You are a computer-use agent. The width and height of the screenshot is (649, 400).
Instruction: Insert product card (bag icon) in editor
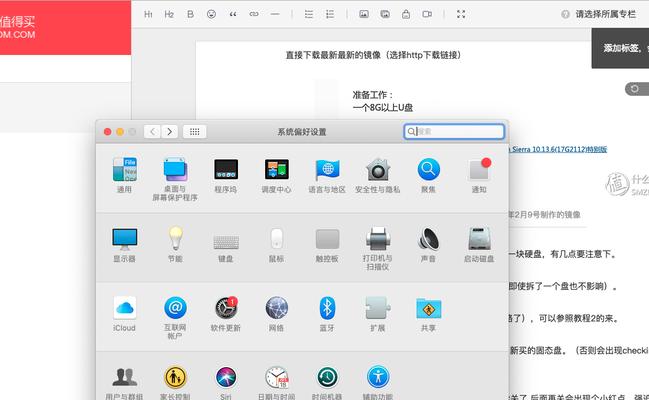tap(406, 14)
